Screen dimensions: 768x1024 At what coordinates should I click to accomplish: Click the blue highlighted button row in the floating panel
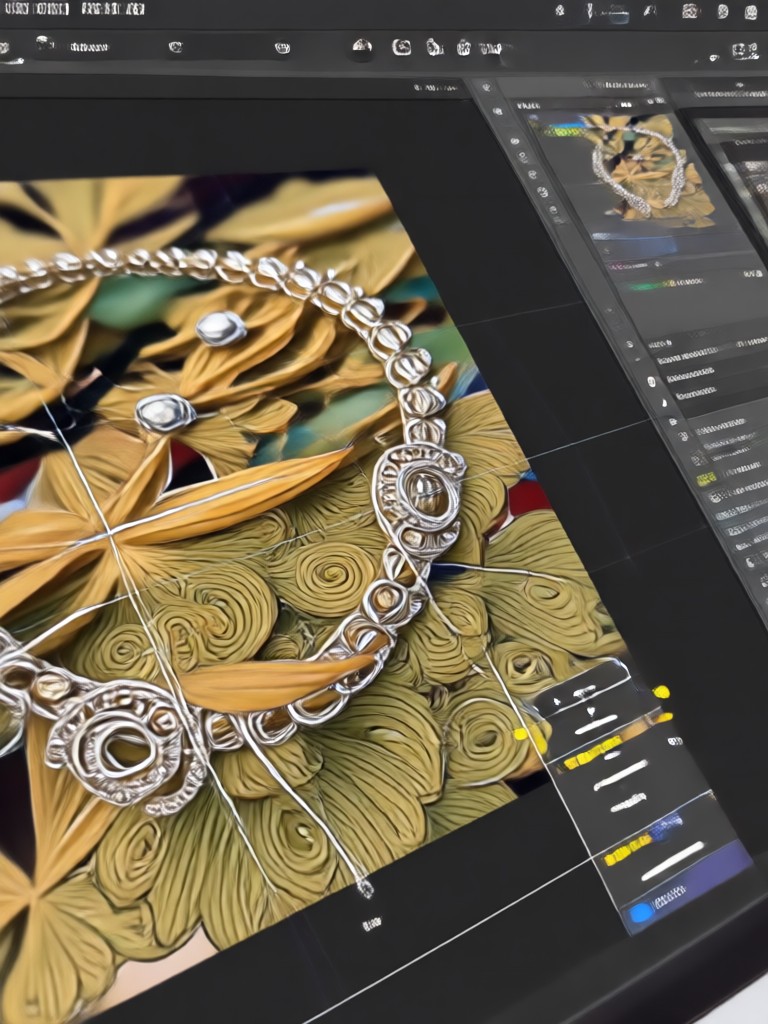(686, 886)
